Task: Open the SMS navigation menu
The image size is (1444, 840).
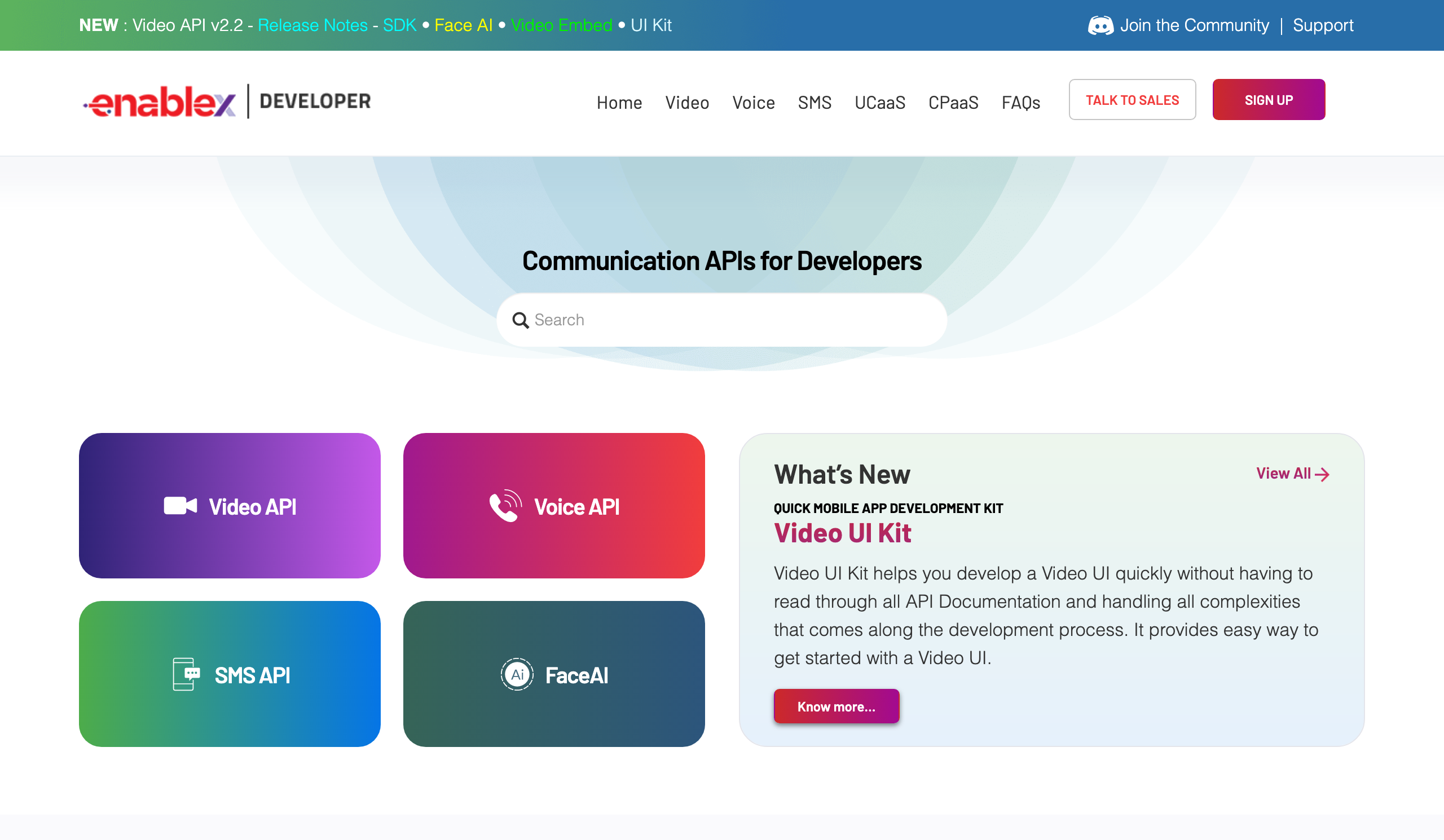Action: pos(815,103)
